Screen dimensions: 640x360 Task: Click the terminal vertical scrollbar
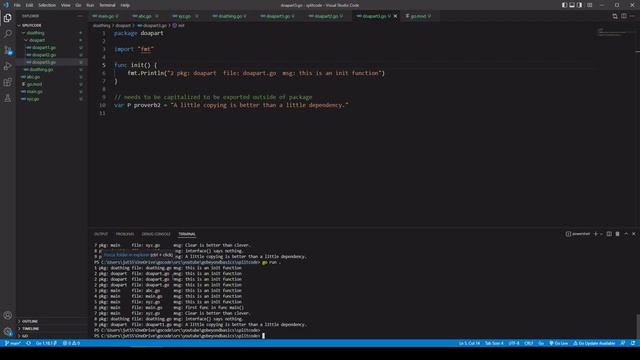pyautogui.click(x=638, y=326)
